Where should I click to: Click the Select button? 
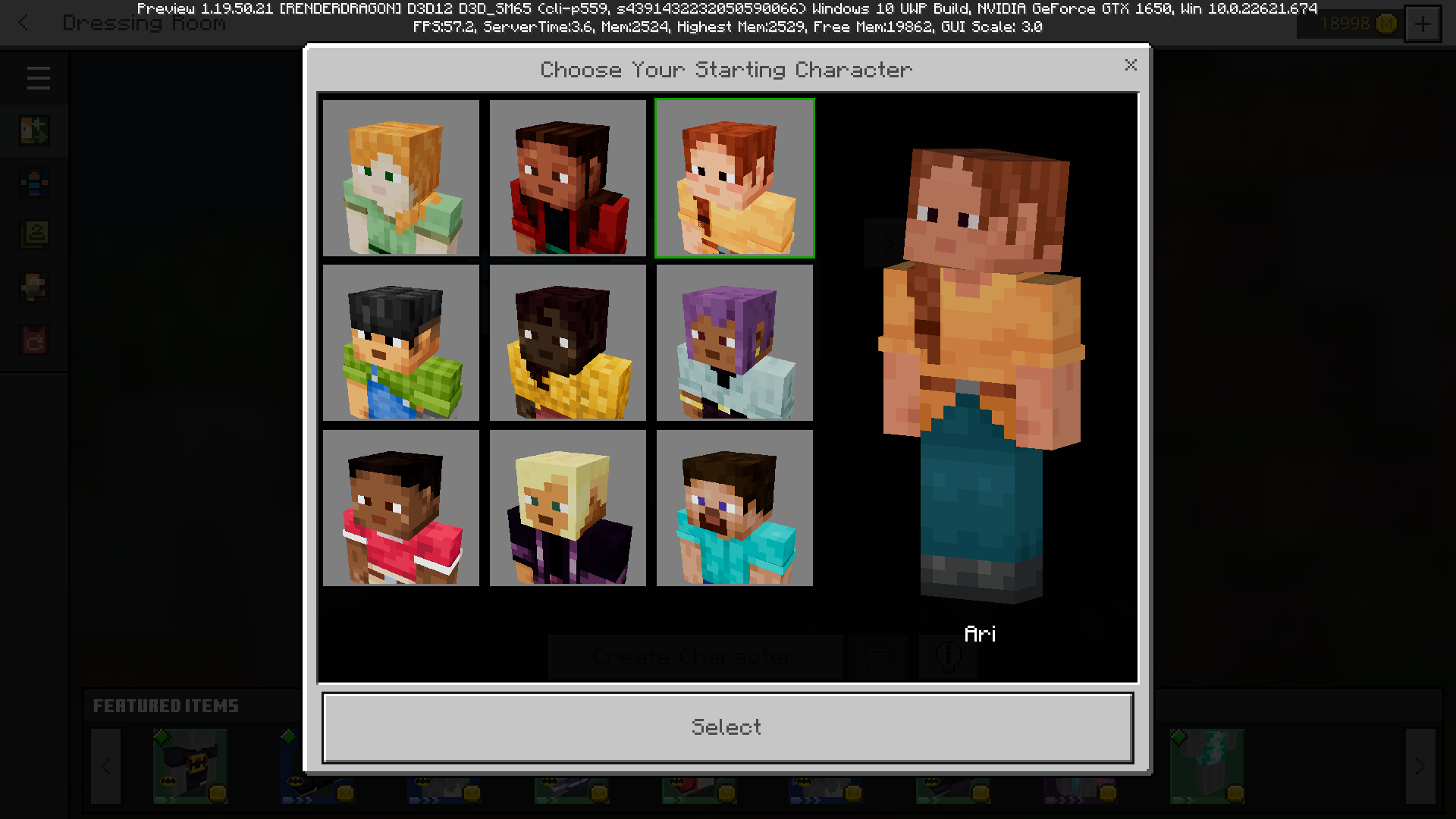727,727
